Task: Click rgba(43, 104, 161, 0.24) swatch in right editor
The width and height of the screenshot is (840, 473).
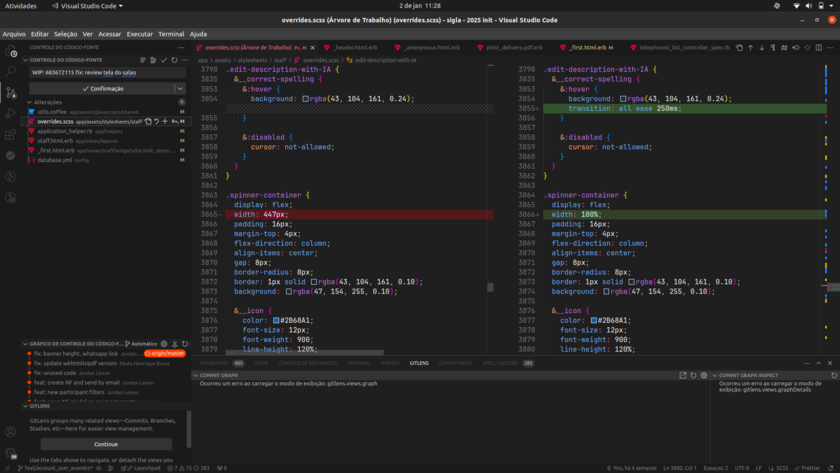Action: [623, 99]
